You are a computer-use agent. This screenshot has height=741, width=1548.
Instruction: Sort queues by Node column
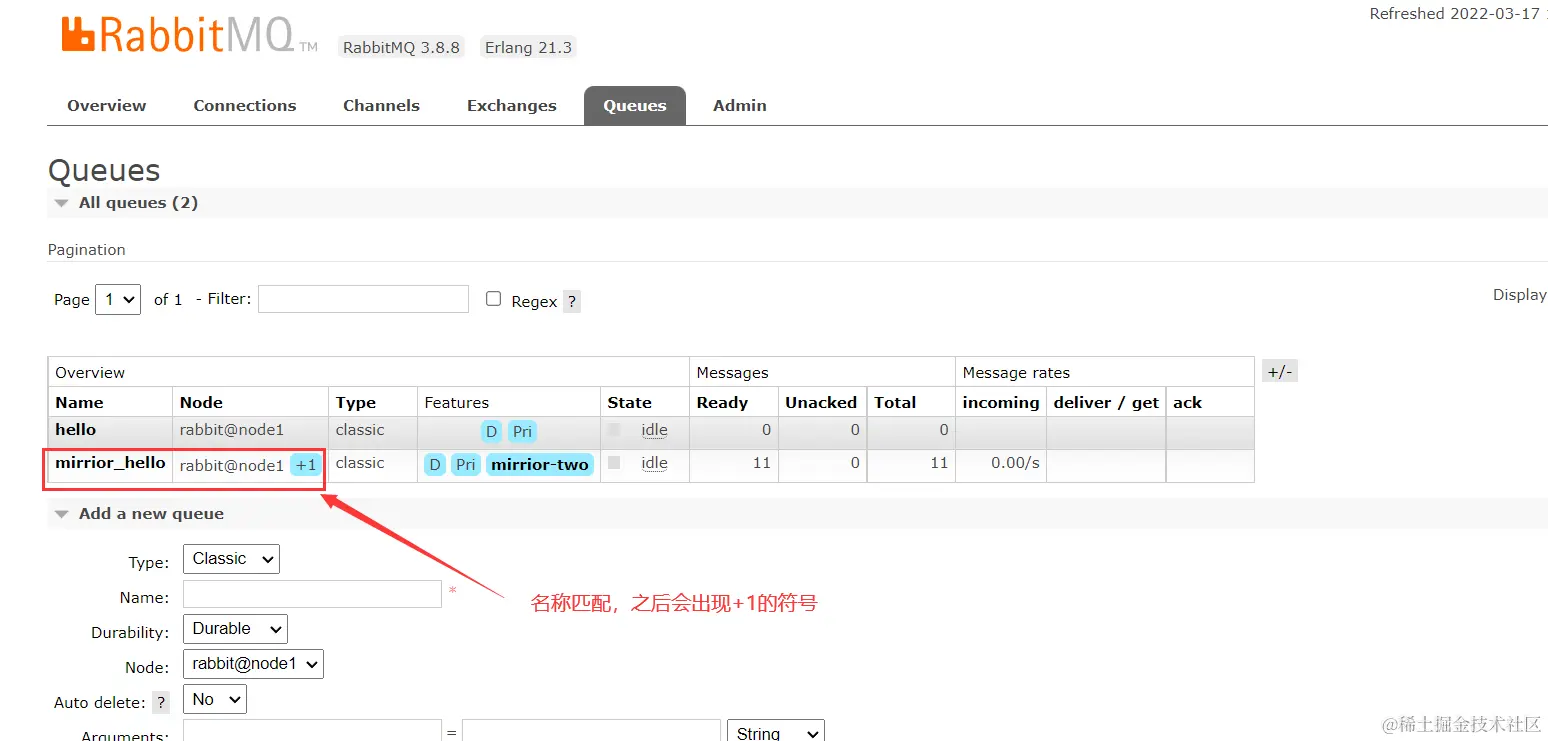[201, 402]
